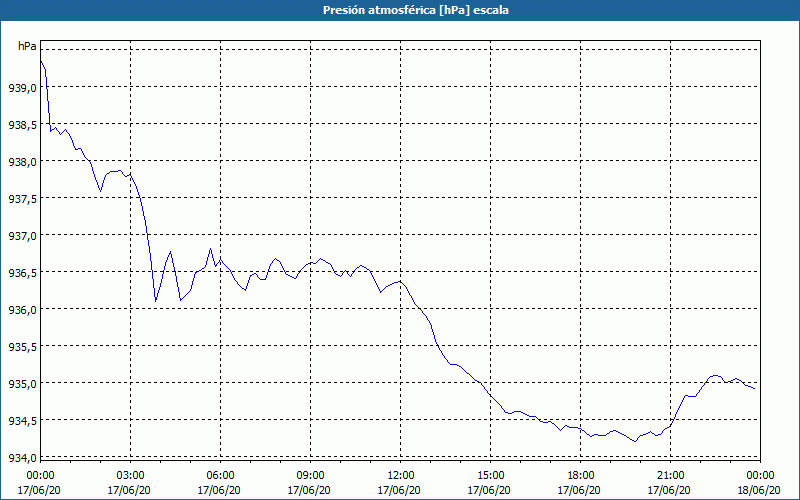Image resolution: width=800 pixels, height=500 pixels.
Task: Click the 09:00 time axis label
Action: (x=311, y=476)
